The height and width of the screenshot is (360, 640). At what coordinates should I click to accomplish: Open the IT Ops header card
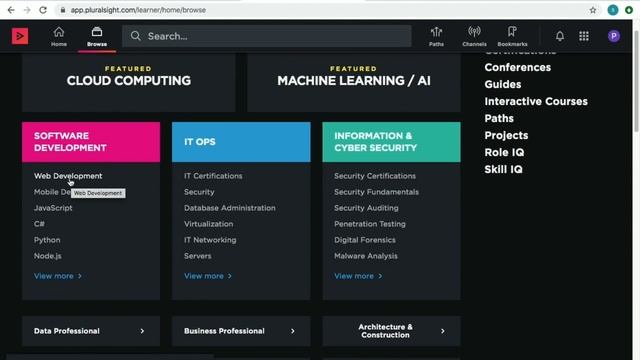pos(241,142)
